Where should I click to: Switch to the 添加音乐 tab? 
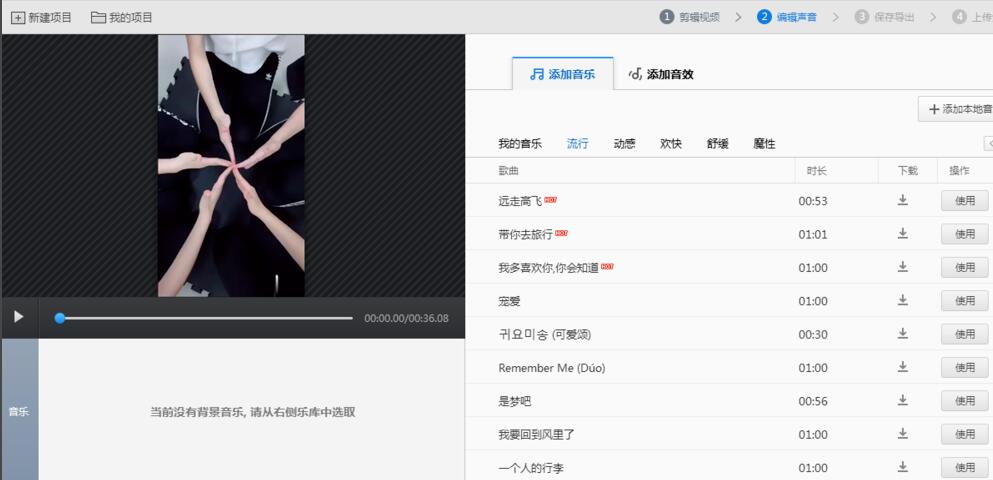[x=561, y=74]
